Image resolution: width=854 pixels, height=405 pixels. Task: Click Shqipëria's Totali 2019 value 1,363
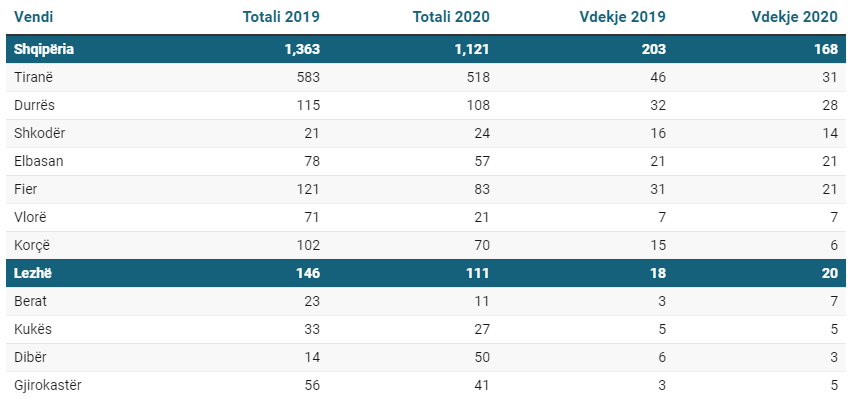click(x=301, y=48)
